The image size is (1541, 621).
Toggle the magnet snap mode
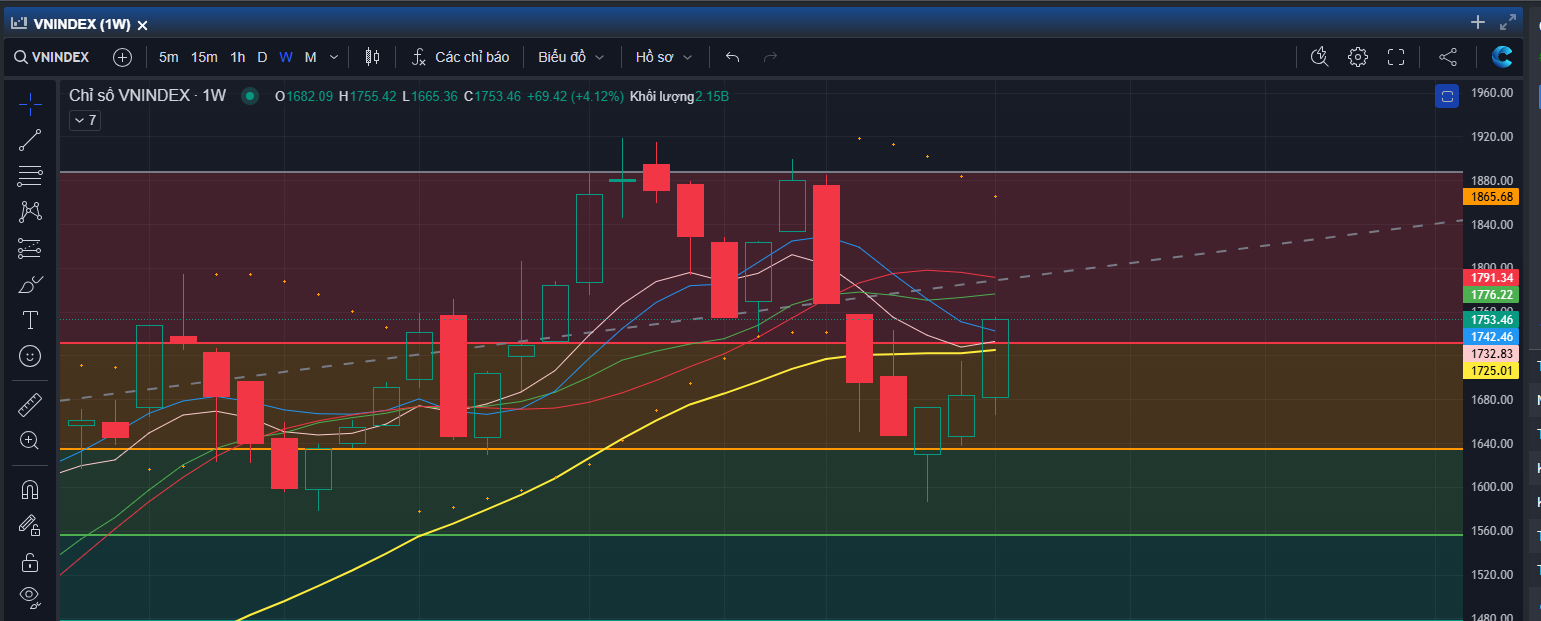[x=30, y=490]
